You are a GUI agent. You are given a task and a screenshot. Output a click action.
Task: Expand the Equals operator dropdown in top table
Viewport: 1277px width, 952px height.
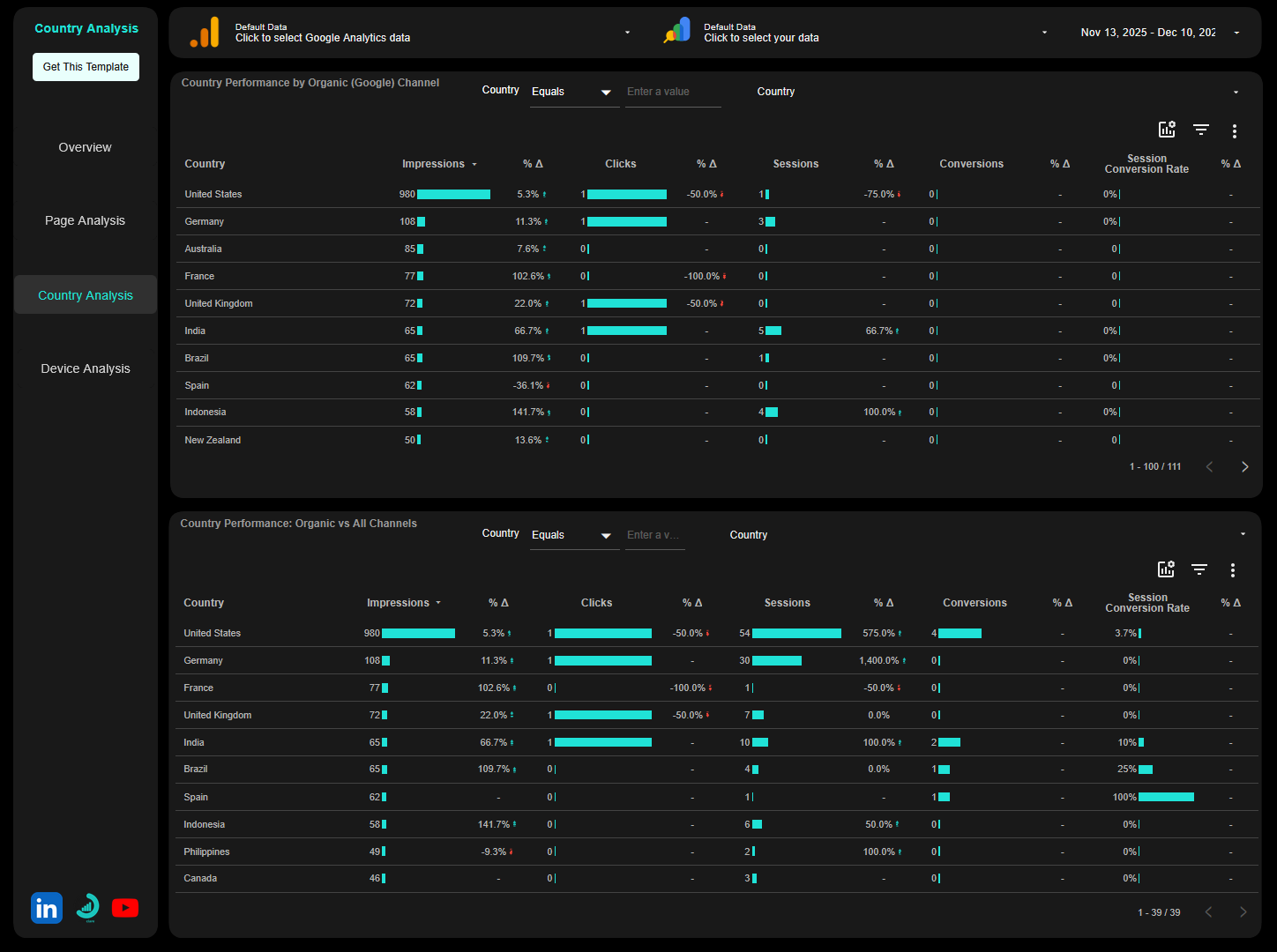coord(574,92)
